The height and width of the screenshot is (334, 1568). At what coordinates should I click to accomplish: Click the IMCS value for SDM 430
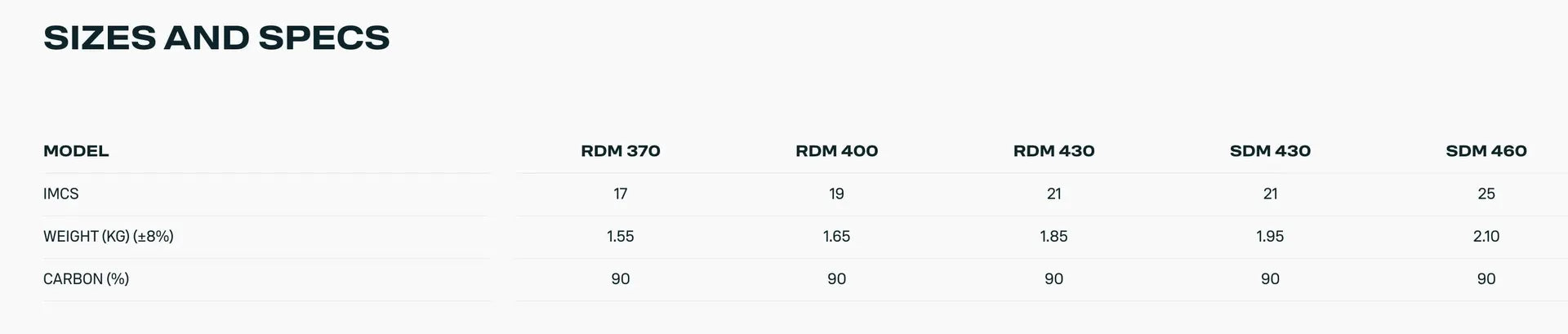[x=1270, y=194]
